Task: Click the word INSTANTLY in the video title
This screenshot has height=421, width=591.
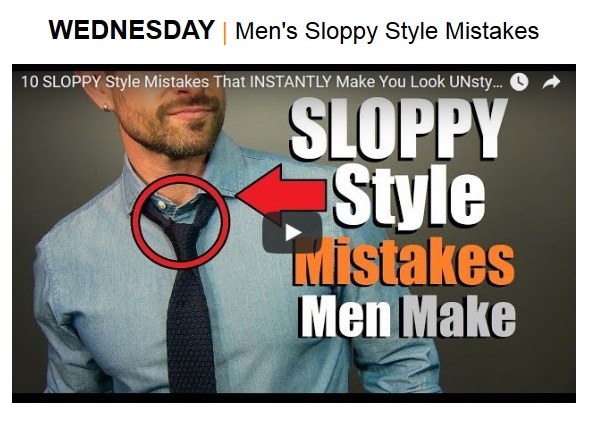Action: 291,82
